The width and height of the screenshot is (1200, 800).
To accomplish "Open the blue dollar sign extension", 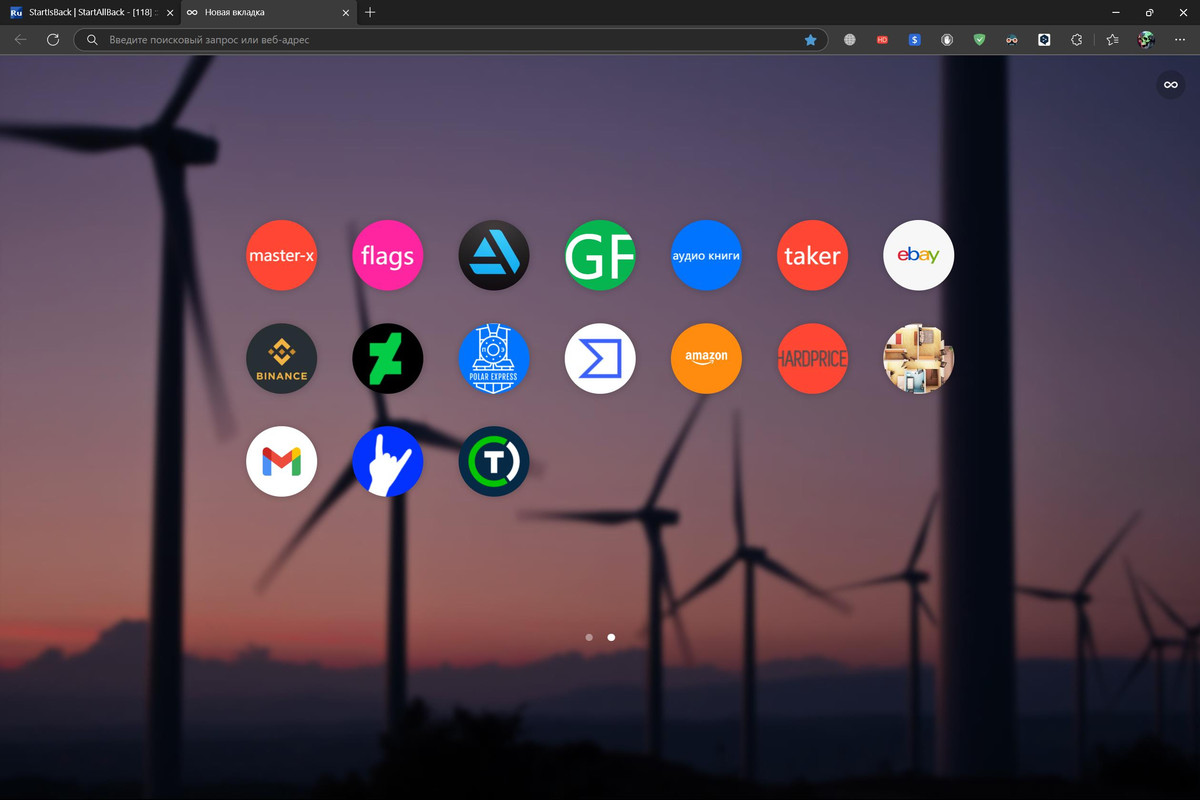I will tap(914, 40).
